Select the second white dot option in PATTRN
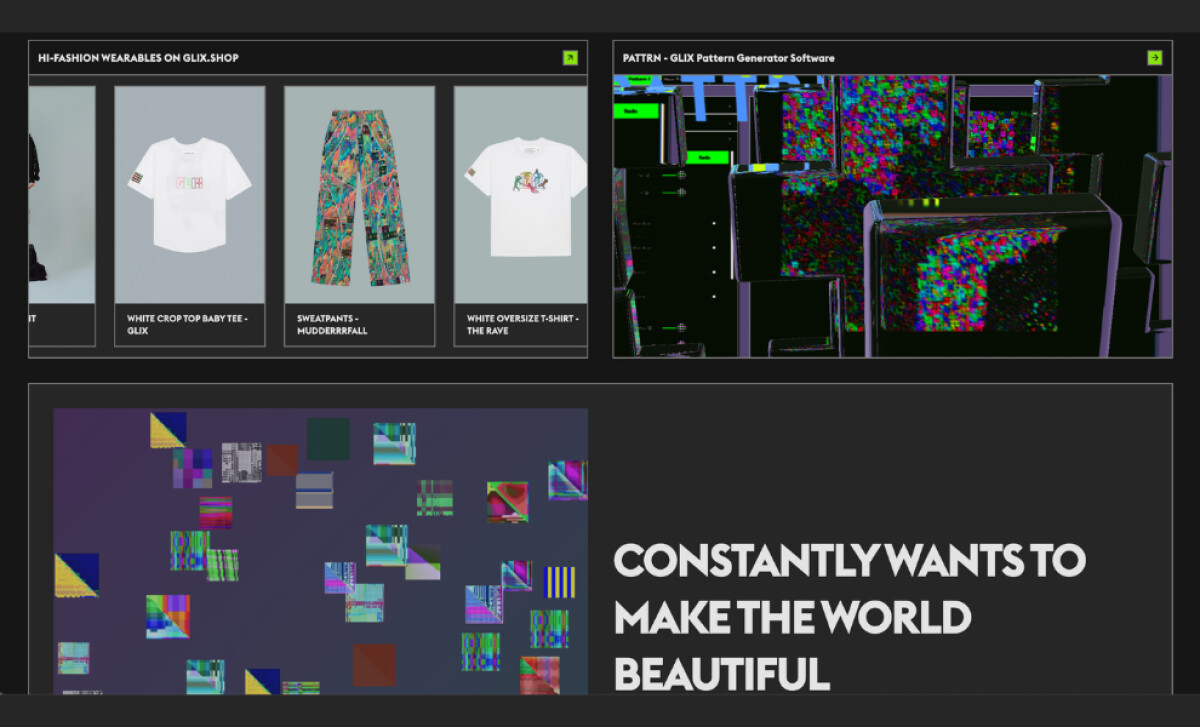The width and height of the screenshot is (1200, 727). (714, 247)
